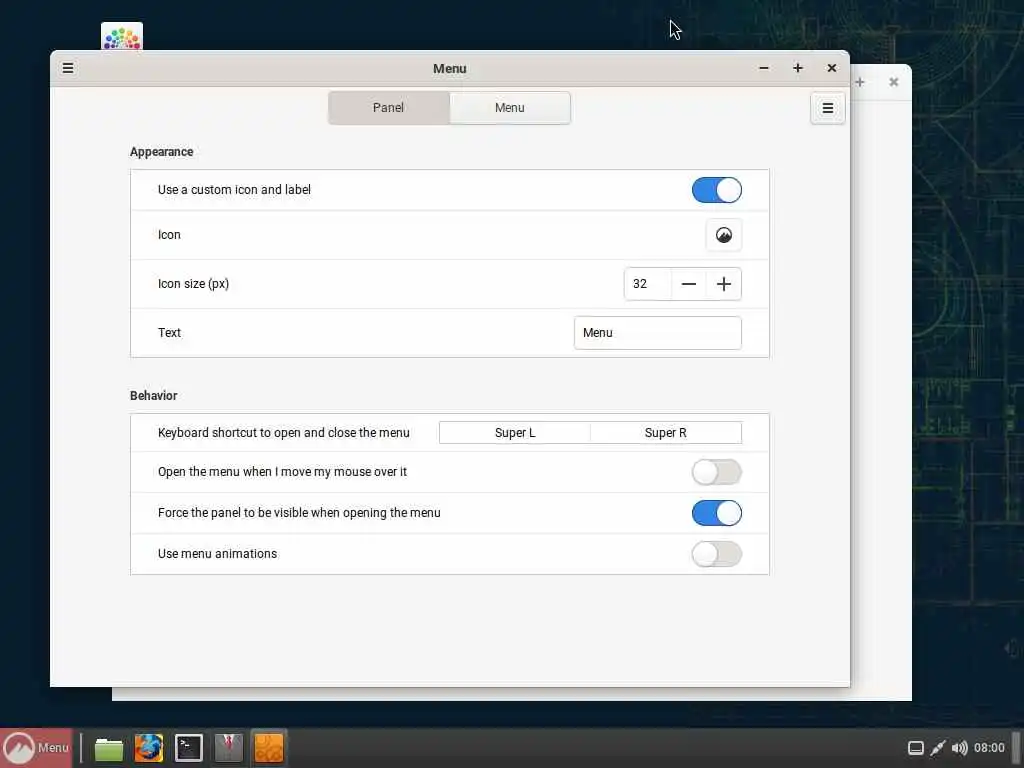Open the settings hamburger menu beside the tabs

827,108
